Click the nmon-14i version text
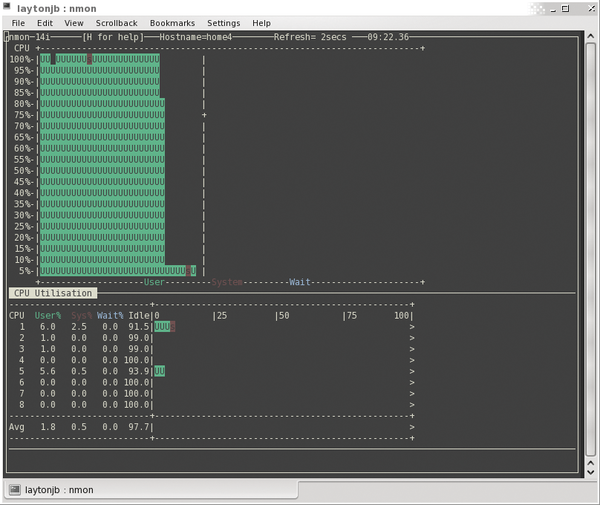The image size is (600, 505). [x=29, y=37]
